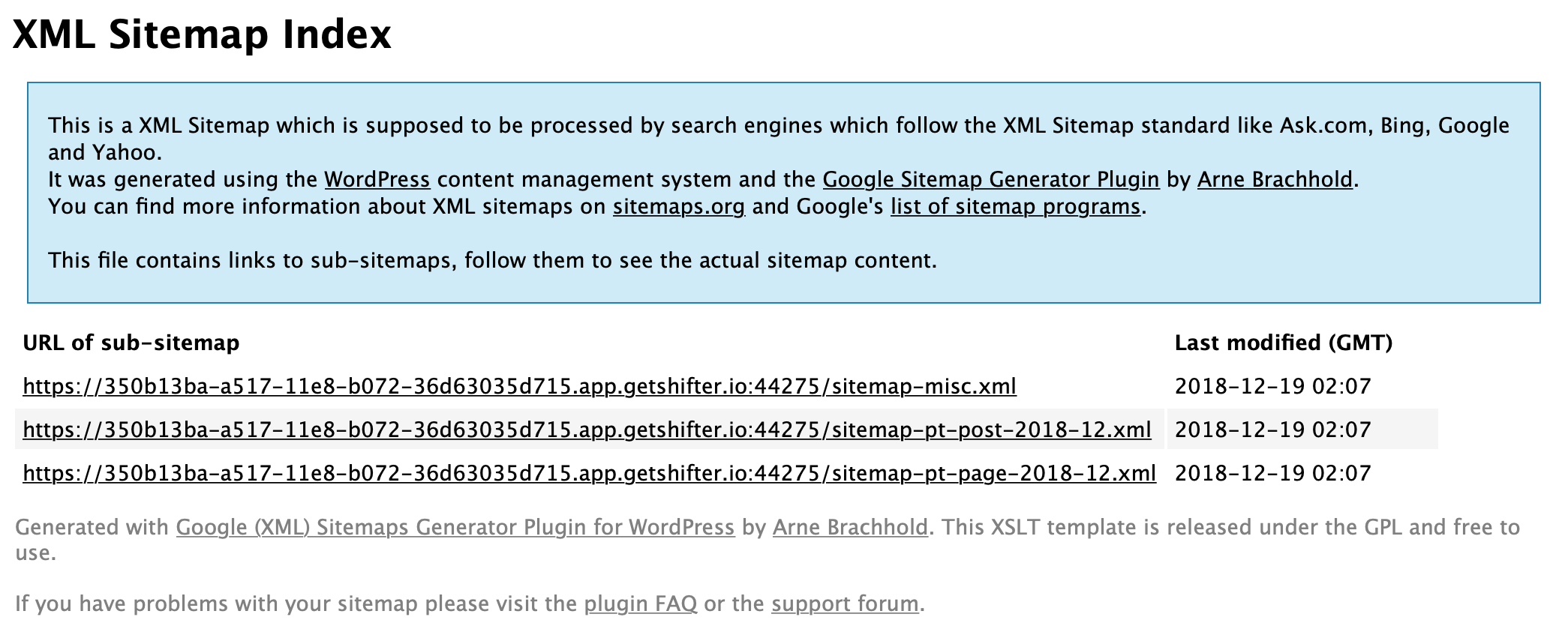
Task: Open the WordPress link in info box
Action: tap(377, 180)
